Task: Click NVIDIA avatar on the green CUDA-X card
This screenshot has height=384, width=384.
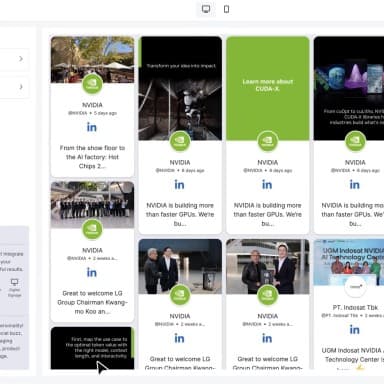Action: click(268, 141)
